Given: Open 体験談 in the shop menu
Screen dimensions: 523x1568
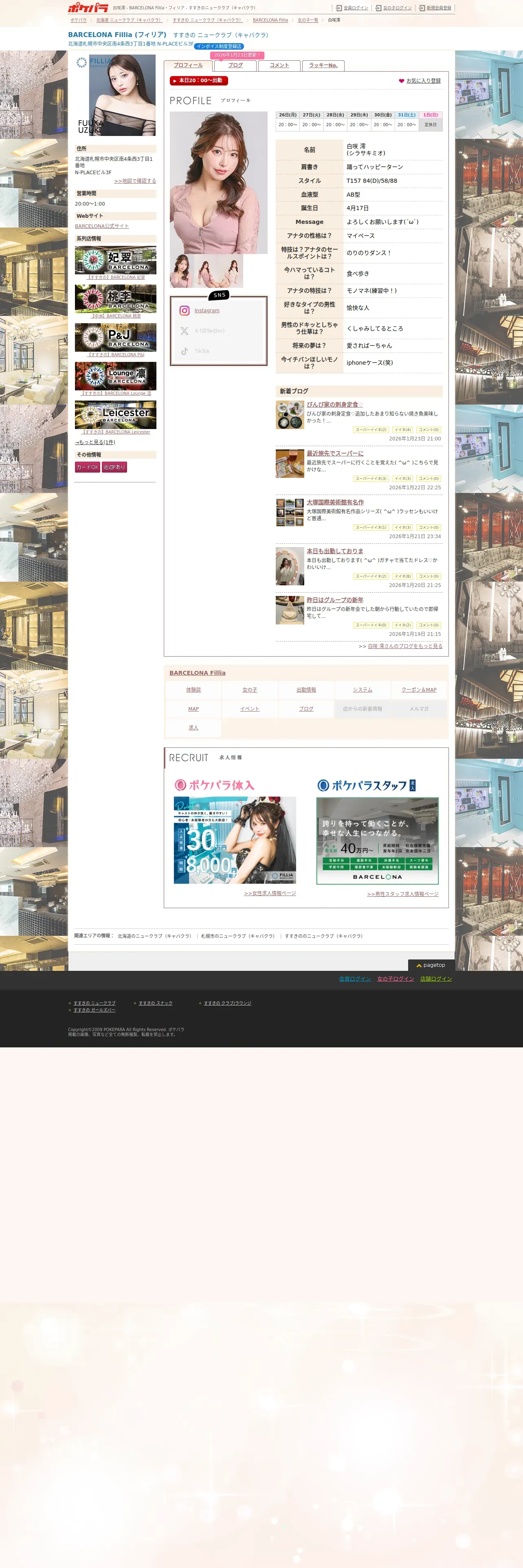Looking at the screenshot, I should click(193, 690).
